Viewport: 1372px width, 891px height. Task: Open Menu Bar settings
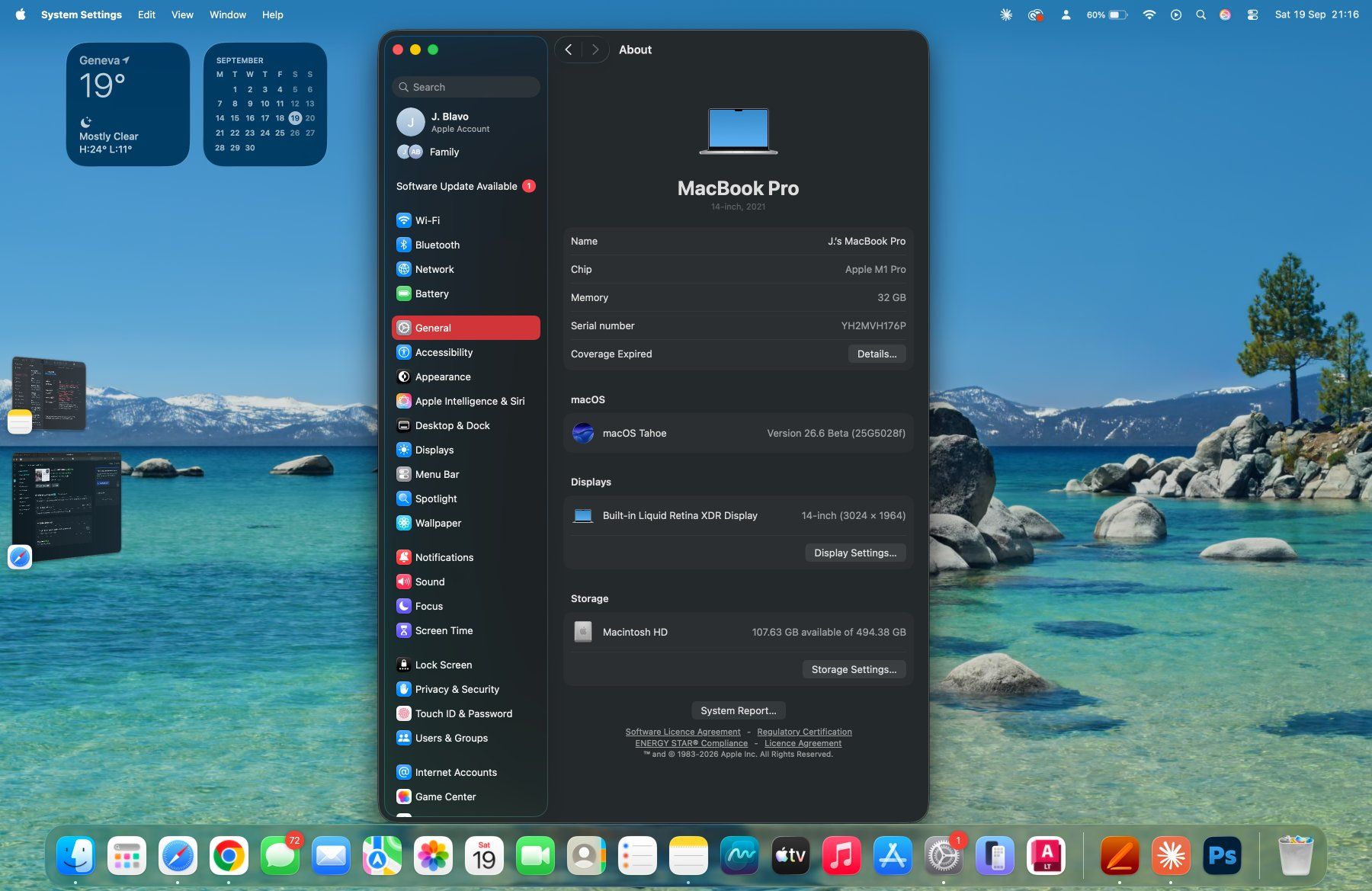(466, 474)
